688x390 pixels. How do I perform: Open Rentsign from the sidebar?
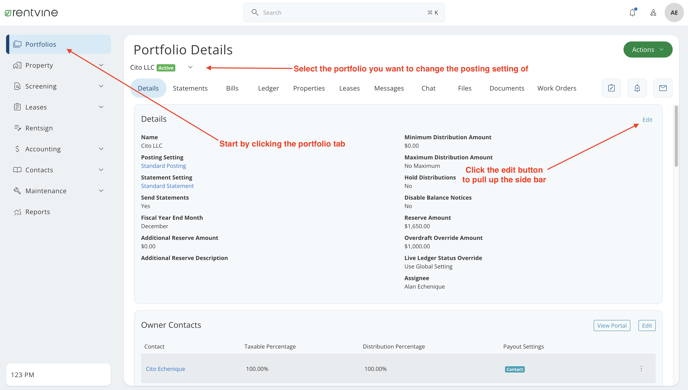39,128
